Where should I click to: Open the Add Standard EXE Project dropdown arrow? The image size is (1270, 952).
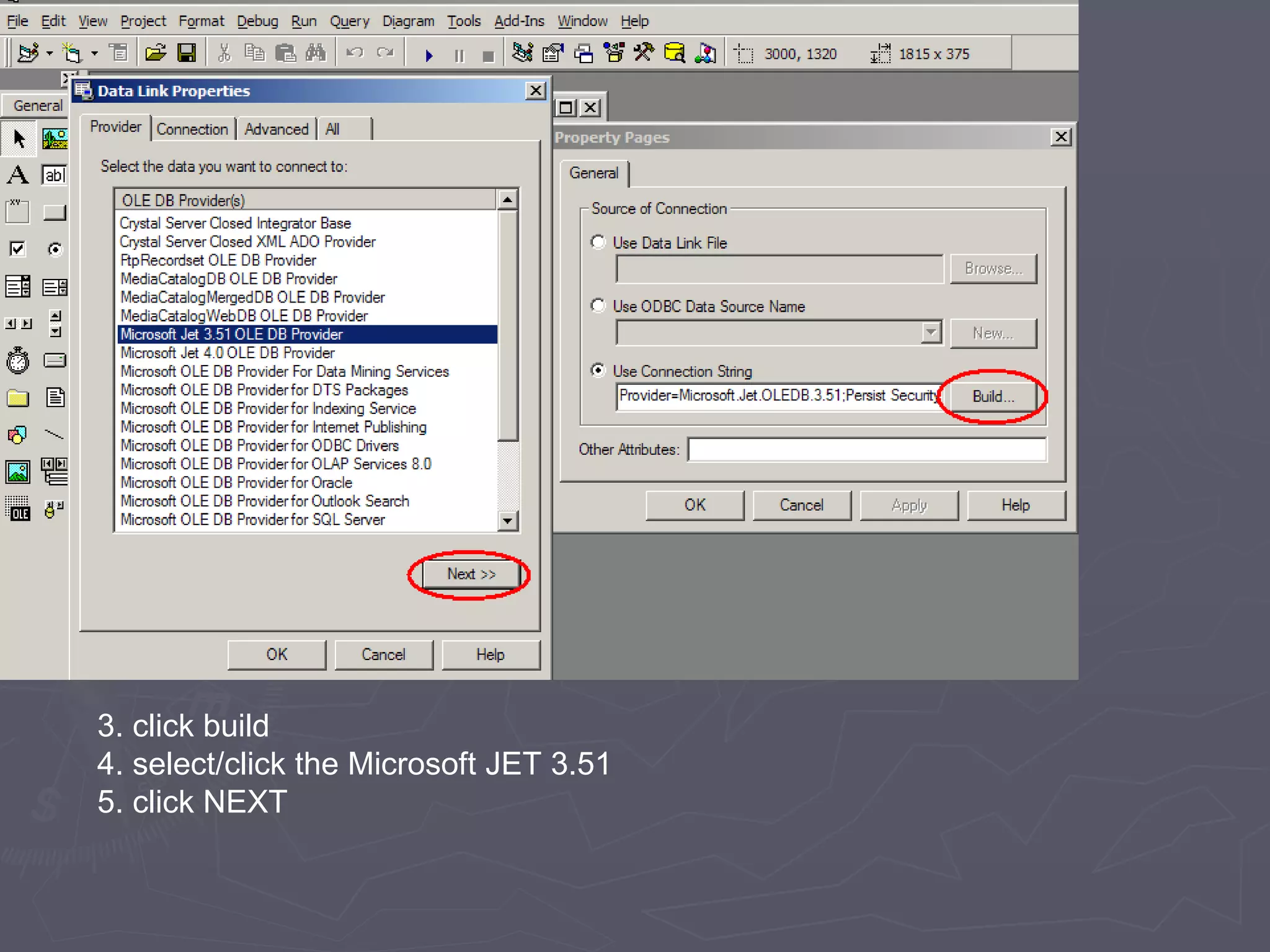tap(50, 54)
